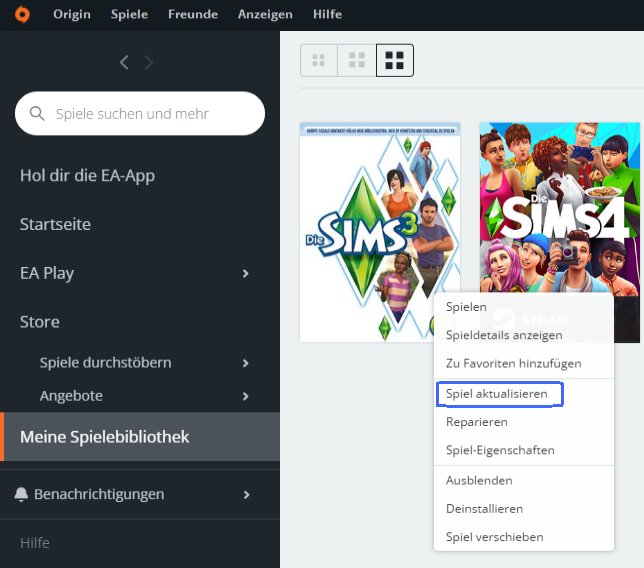Expand the EA Play submenu arrow
Viewport: 644px width, 568px height.
click(x=246, y=274)
